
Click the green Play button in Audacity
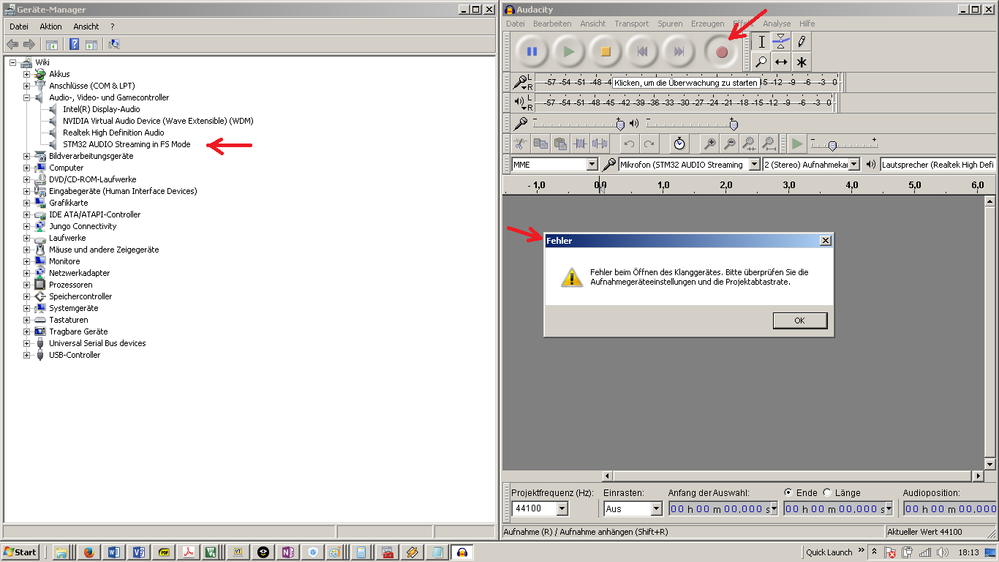568,52
